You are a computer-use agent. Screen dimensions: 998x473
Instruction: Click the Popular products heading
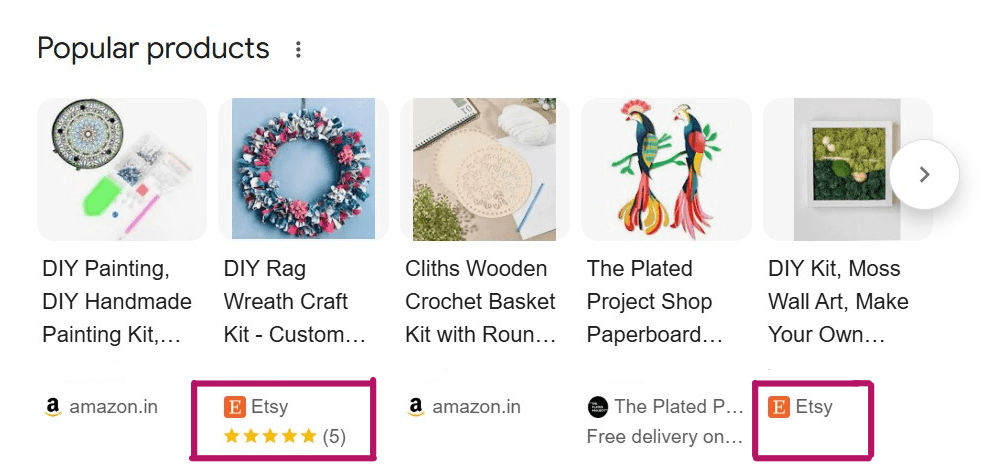[153, 48]
